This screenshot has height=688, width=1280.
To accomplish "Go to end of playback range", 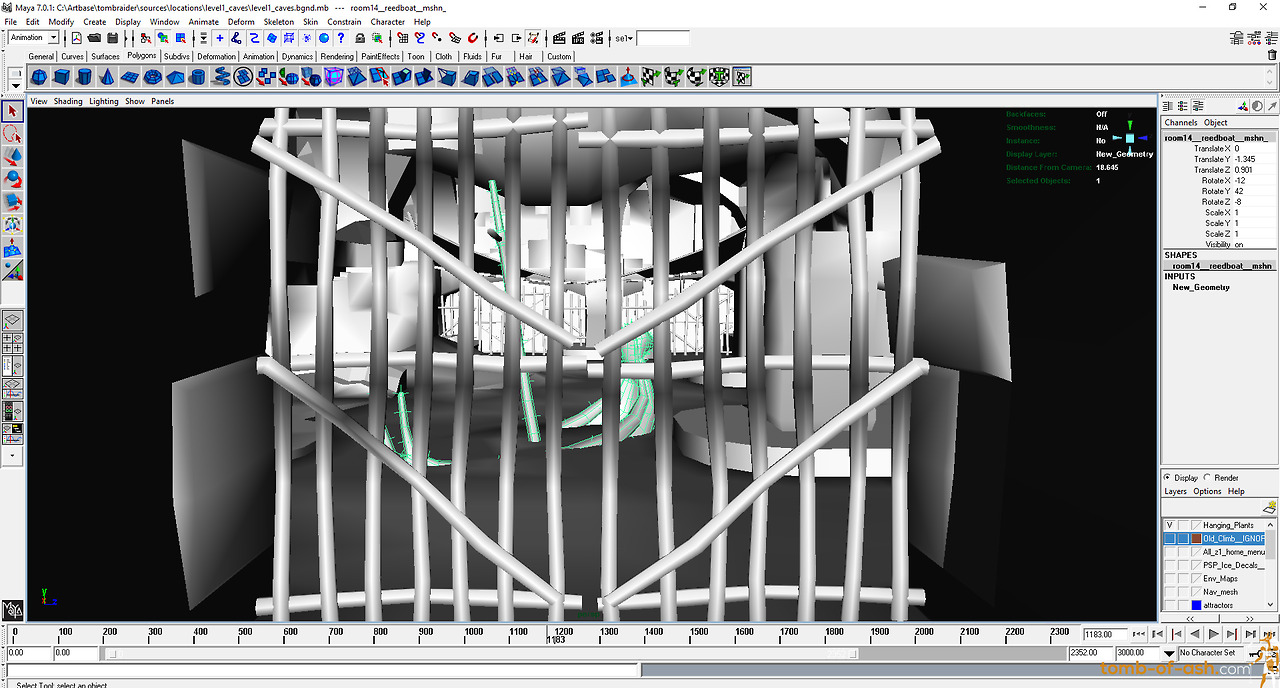I will pos(1270,634).
